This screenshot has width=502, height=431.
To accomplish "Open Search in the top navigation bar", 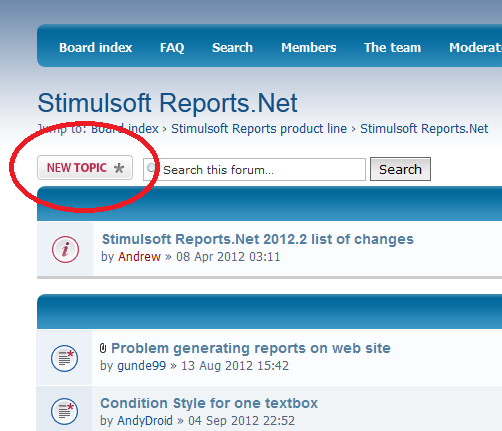I will tap(232, 47).
